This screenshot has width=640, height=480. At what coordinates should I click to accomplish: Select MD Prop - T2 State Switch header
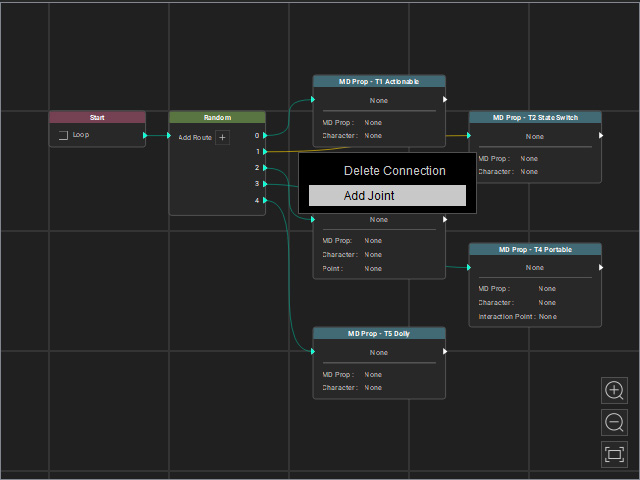pyautogui.click(x=535, y=118)
